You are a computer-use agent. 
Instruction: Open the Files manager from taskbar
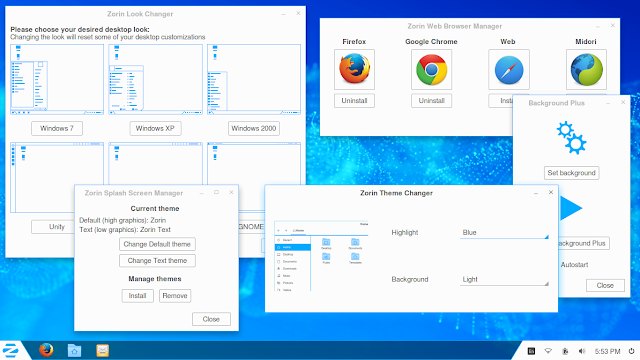pos(74,350)
